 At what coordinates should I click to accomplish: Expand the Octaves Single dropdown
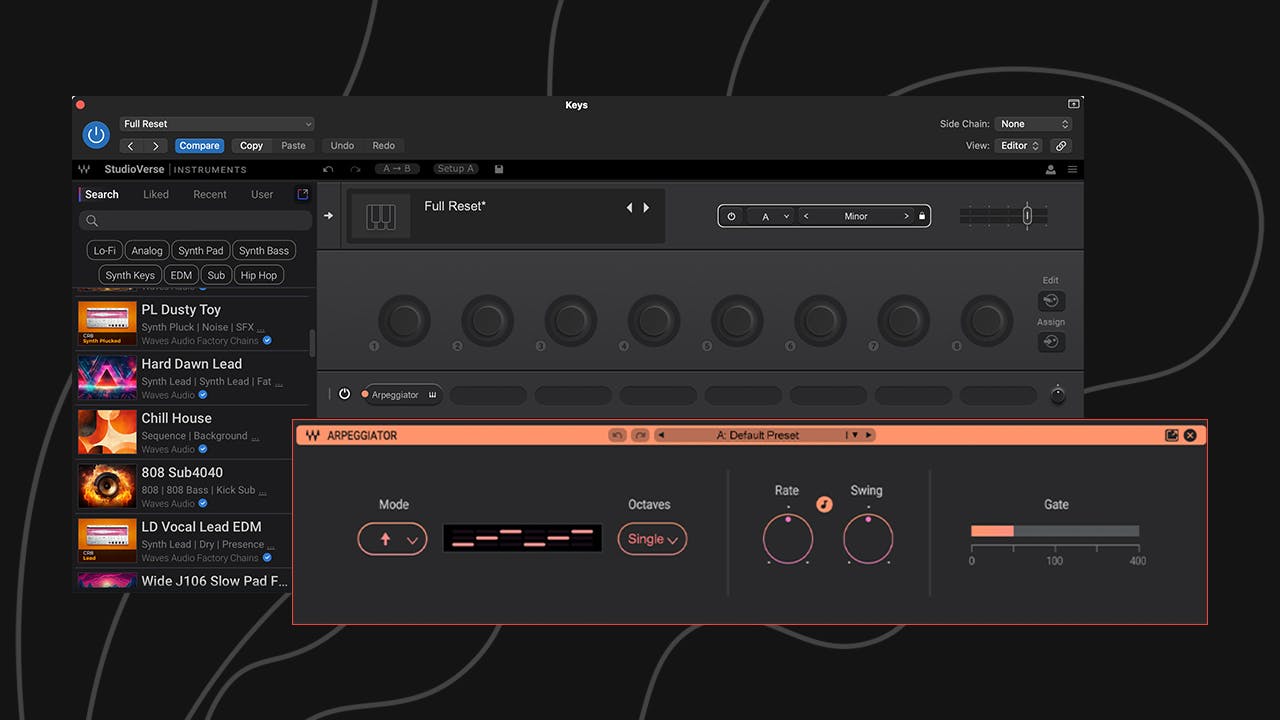pyautogui.click(x=652, y=539)
